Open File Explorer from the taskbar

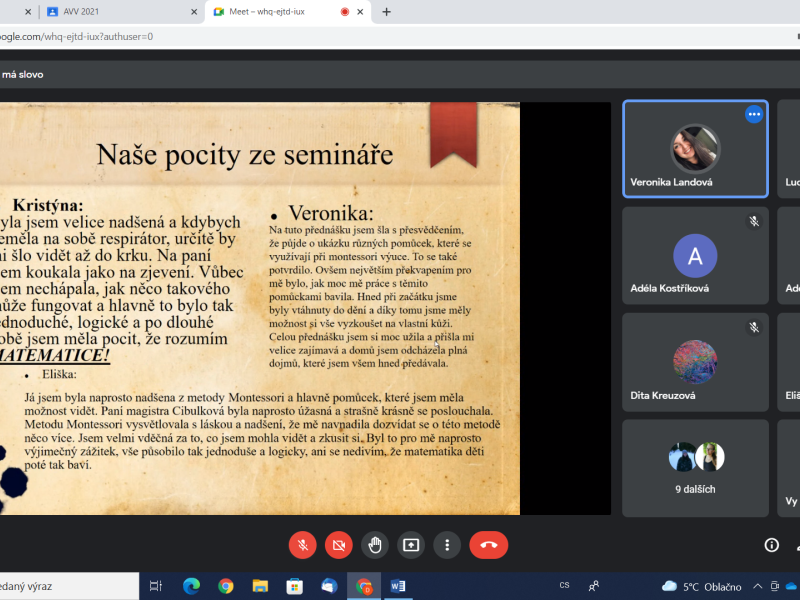pyautogui.click(x=260, y=586)
